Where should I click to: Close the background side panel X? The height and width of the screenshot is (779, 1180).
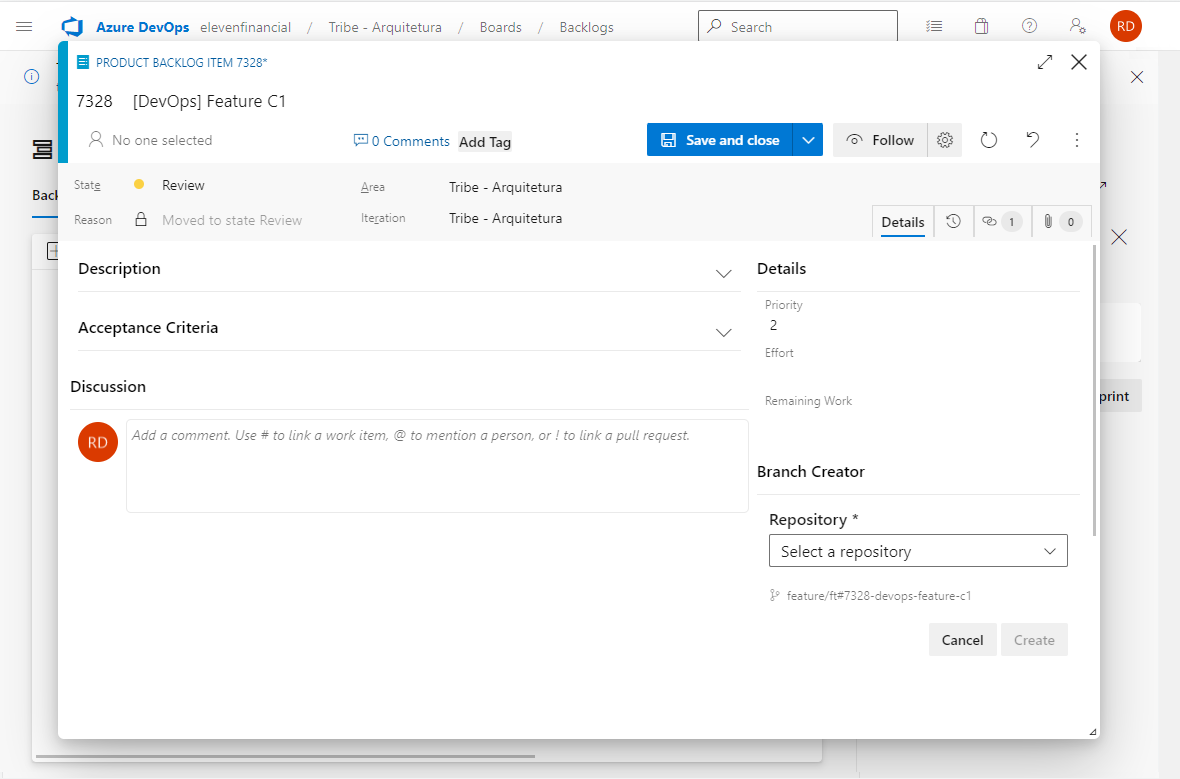[1119, 238]
